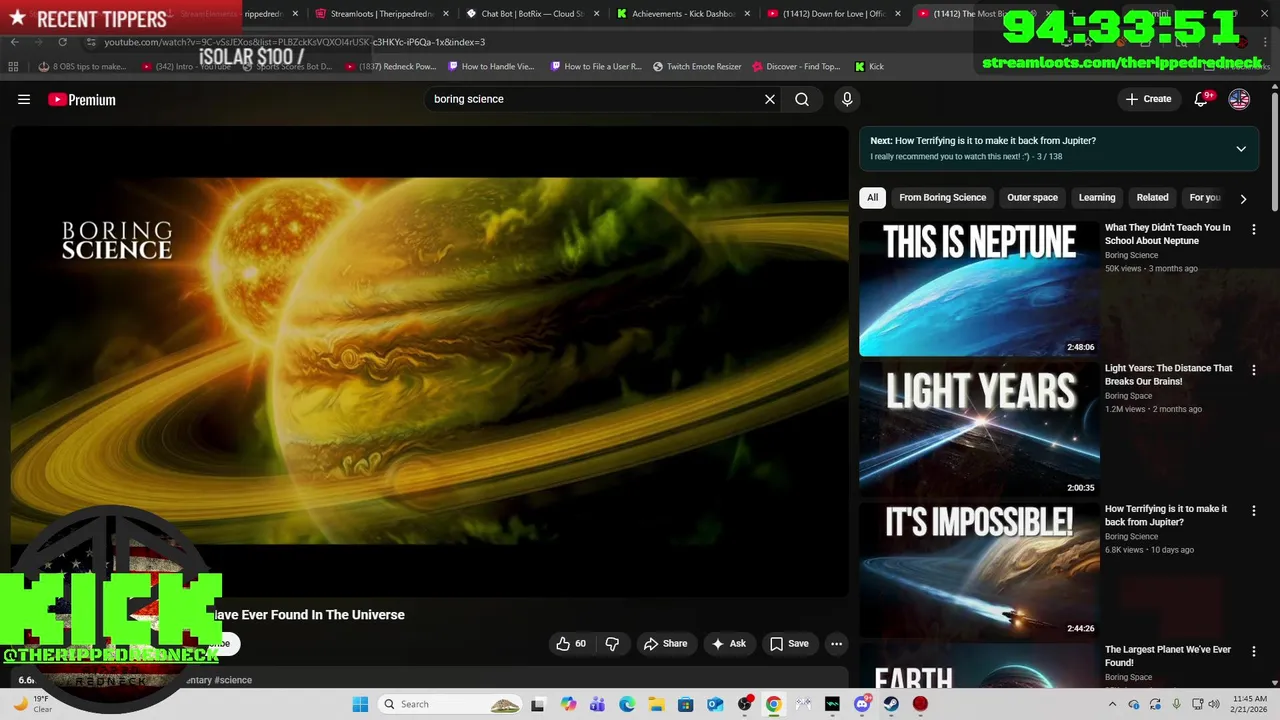Open the It's Impossible thumbnail
Viewport: 1280px width, 720px height.
click(x=979, y=570)
